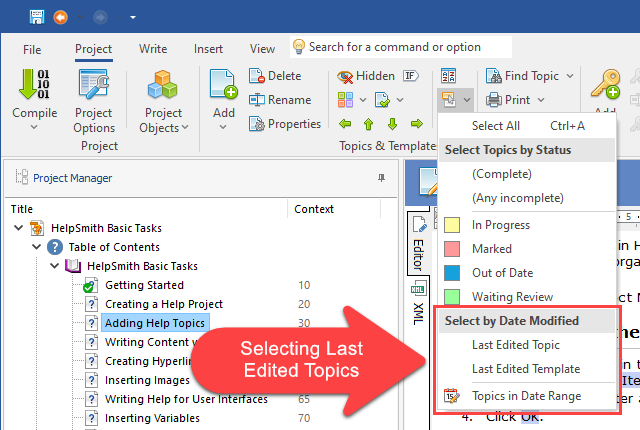Image resolution: width=640 pixels, height=430 pixels.
Task: Select the yellow In Progress status
Action: [527, 225]
